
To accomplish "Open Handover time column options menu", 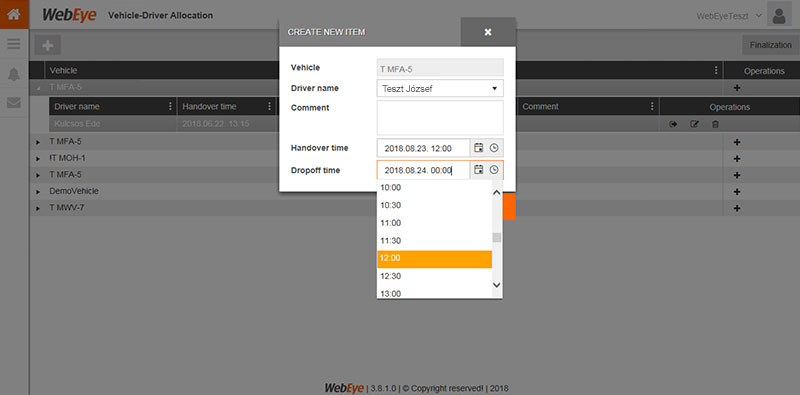I will tap(269, 107).
